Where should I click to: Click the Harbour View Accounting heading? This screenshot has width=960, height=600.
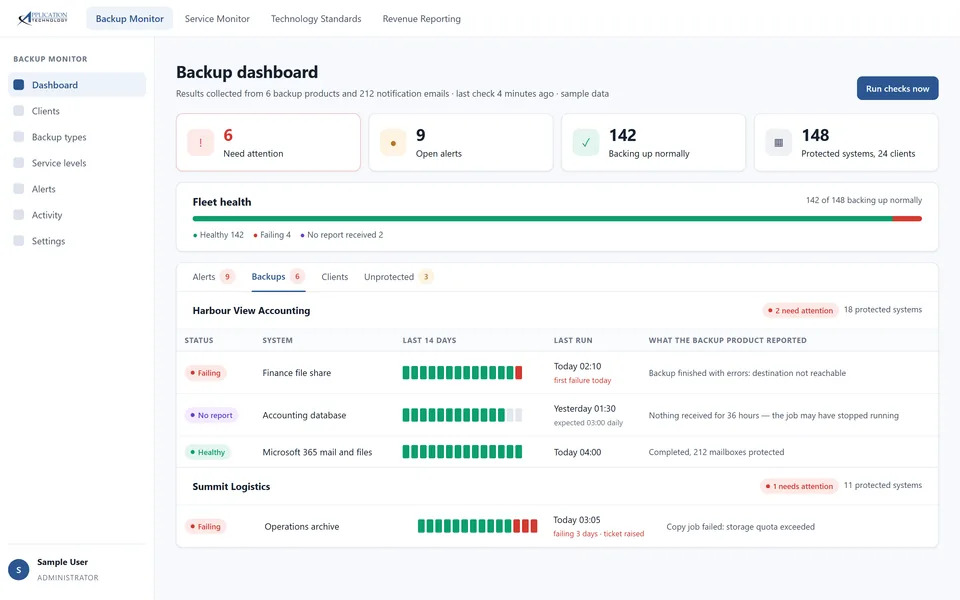251,310
